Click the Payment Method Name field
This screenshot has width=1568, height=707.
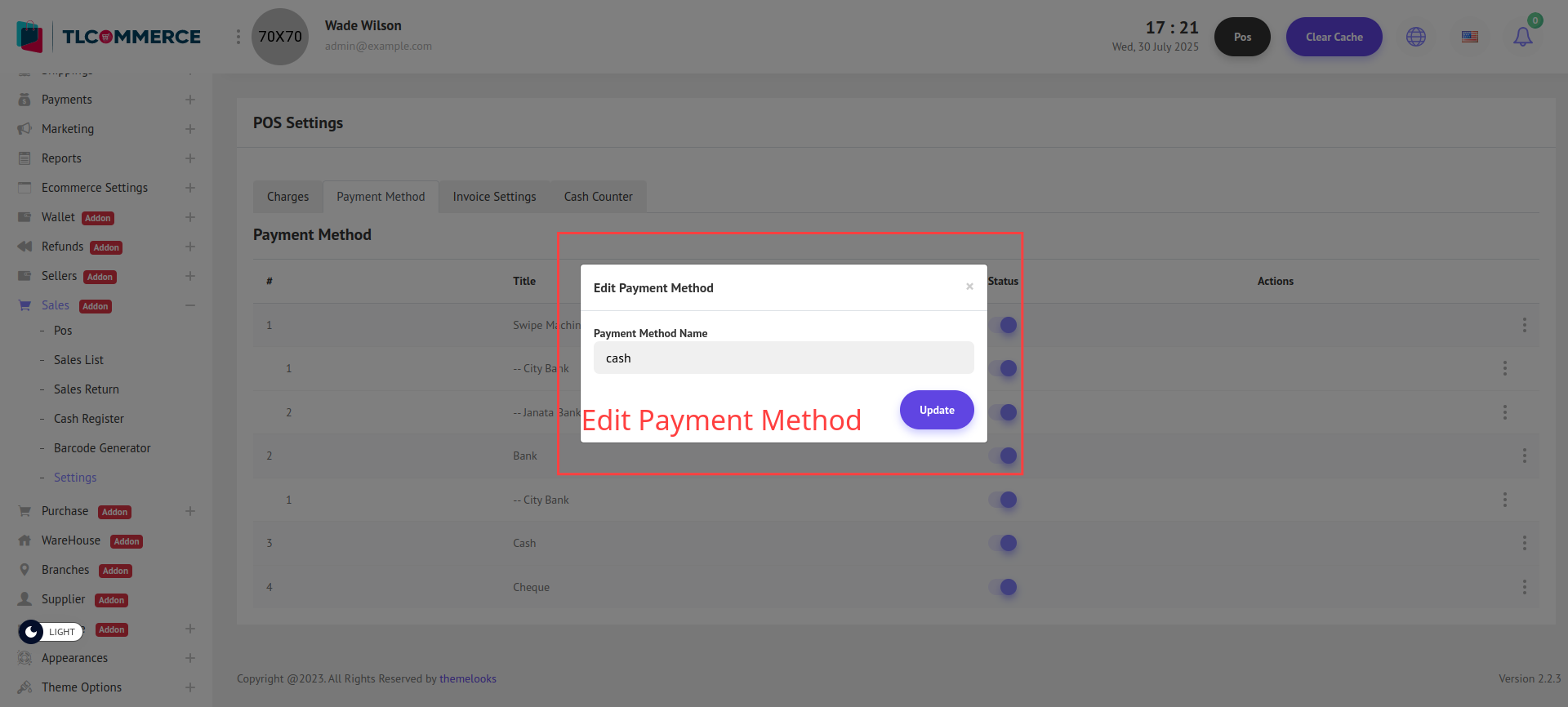point(783,358)
